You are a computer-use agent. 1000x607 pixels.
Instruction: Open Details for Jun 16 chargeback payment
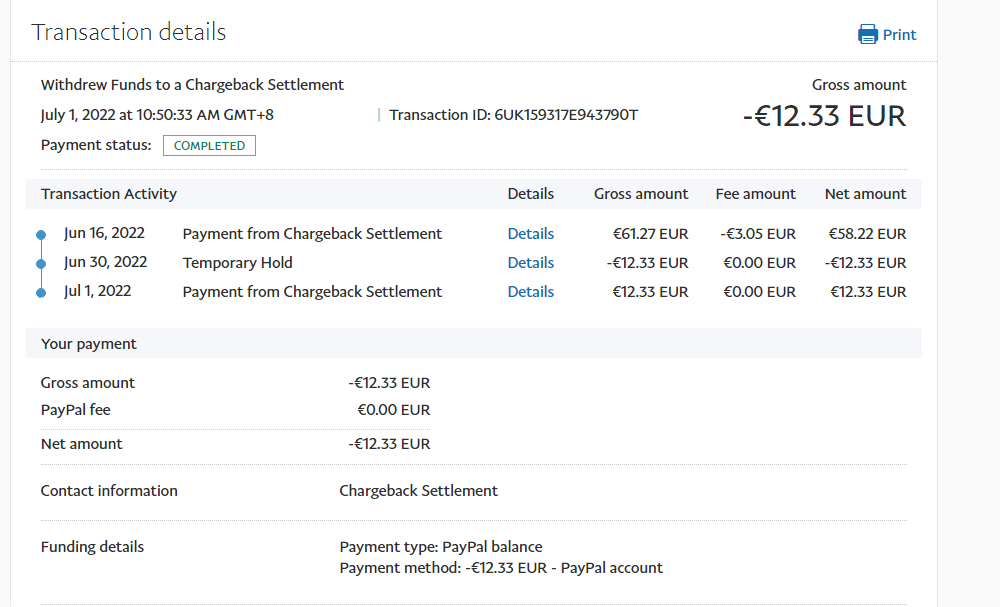(x=530, y=234)
